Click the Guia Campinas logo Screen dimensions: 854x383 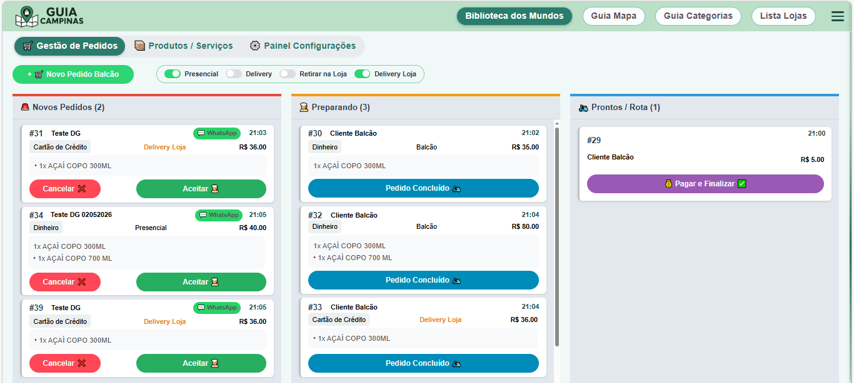pyautogui.click(x=49, y=16)
